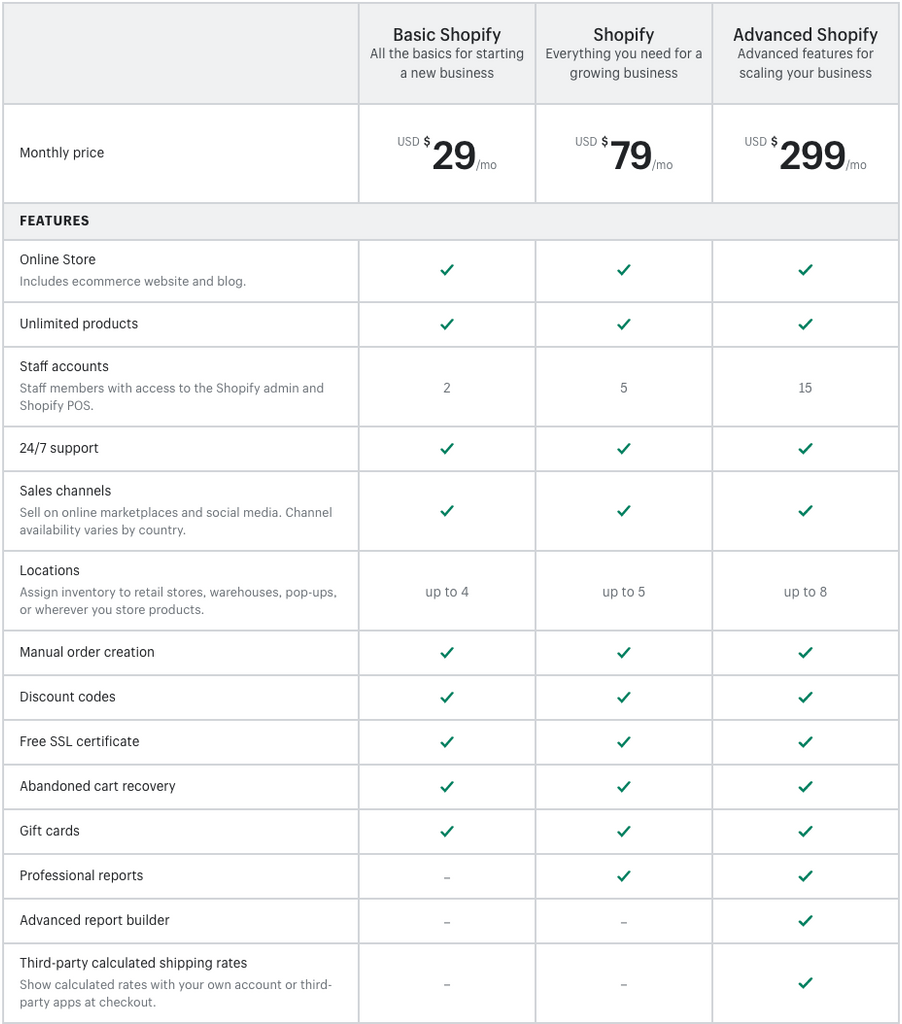Viewport: 902px width, 1024px height.
Task: Select the Basic Shopify plan header
Action: click(447, 35)
